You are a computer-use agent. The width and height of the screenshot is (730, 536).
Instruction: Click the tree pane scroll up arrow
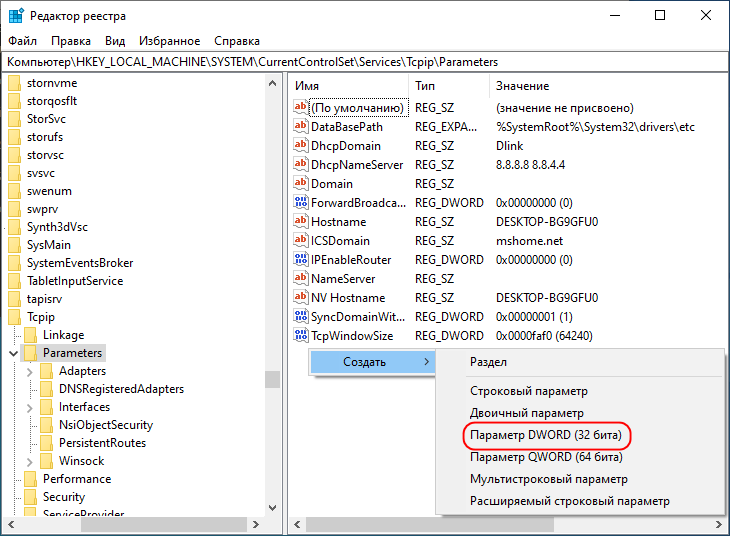pos(273,83)
